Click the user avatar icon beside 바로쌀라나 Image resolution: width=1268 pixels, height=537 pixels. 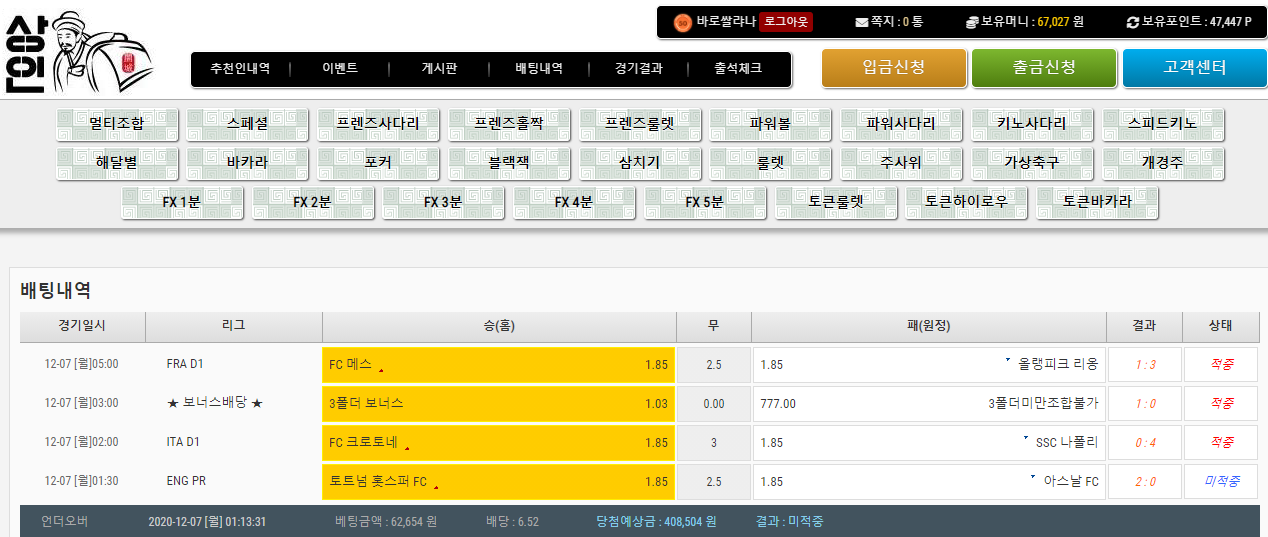683,22
